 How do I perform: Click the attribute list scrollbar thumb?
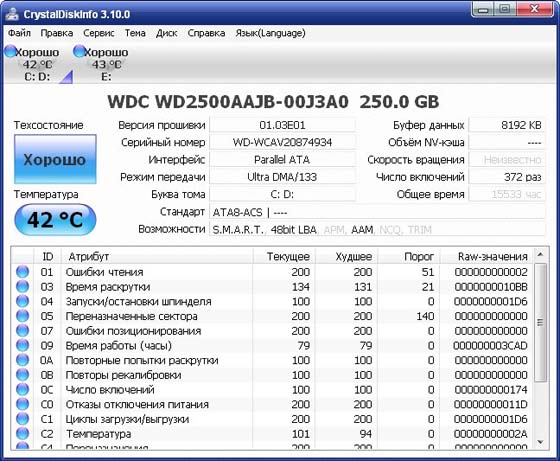click(540, 322)
